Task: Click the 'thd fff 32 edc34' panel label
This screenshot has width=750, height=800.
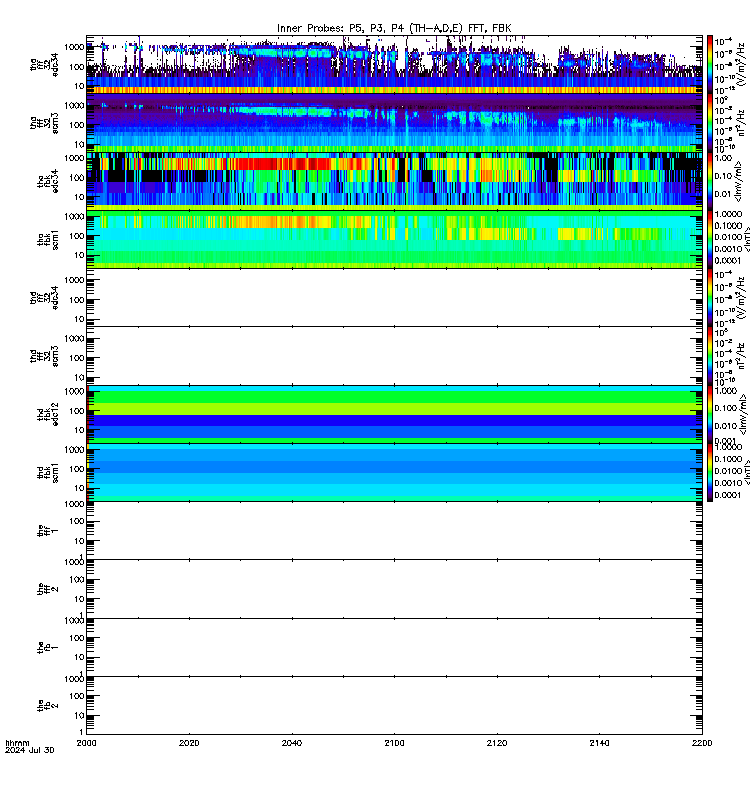Action: (44, 297)
